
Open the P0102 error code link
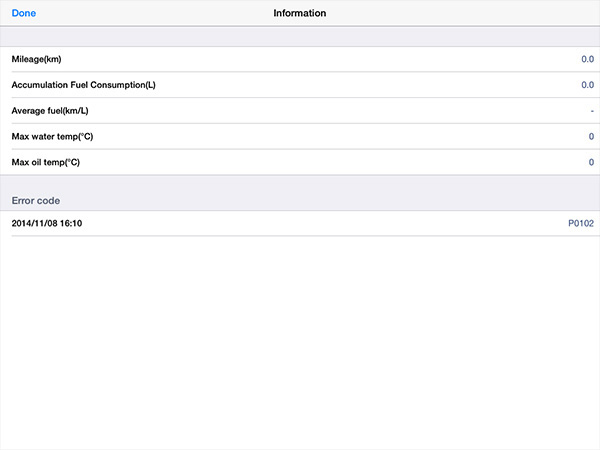581,223
